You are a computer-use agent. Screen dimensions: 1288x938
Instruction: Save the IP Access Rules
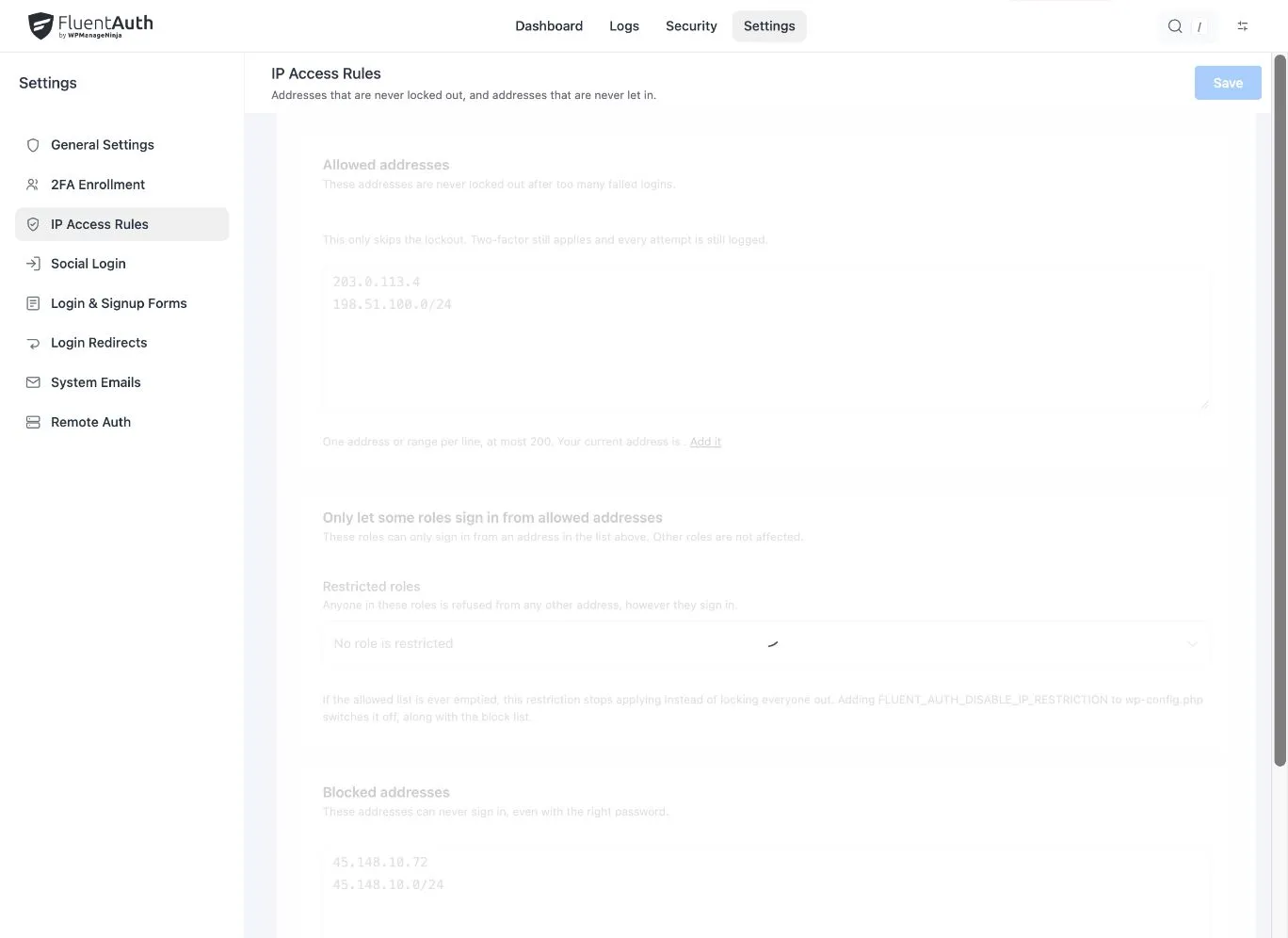(x=1228, y=83)
